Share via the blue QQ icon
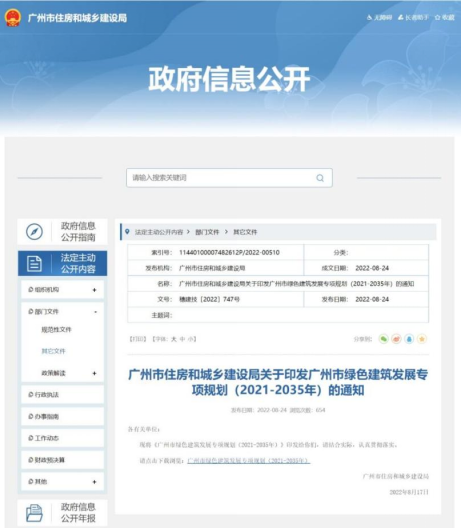 (x=409, y=339)
